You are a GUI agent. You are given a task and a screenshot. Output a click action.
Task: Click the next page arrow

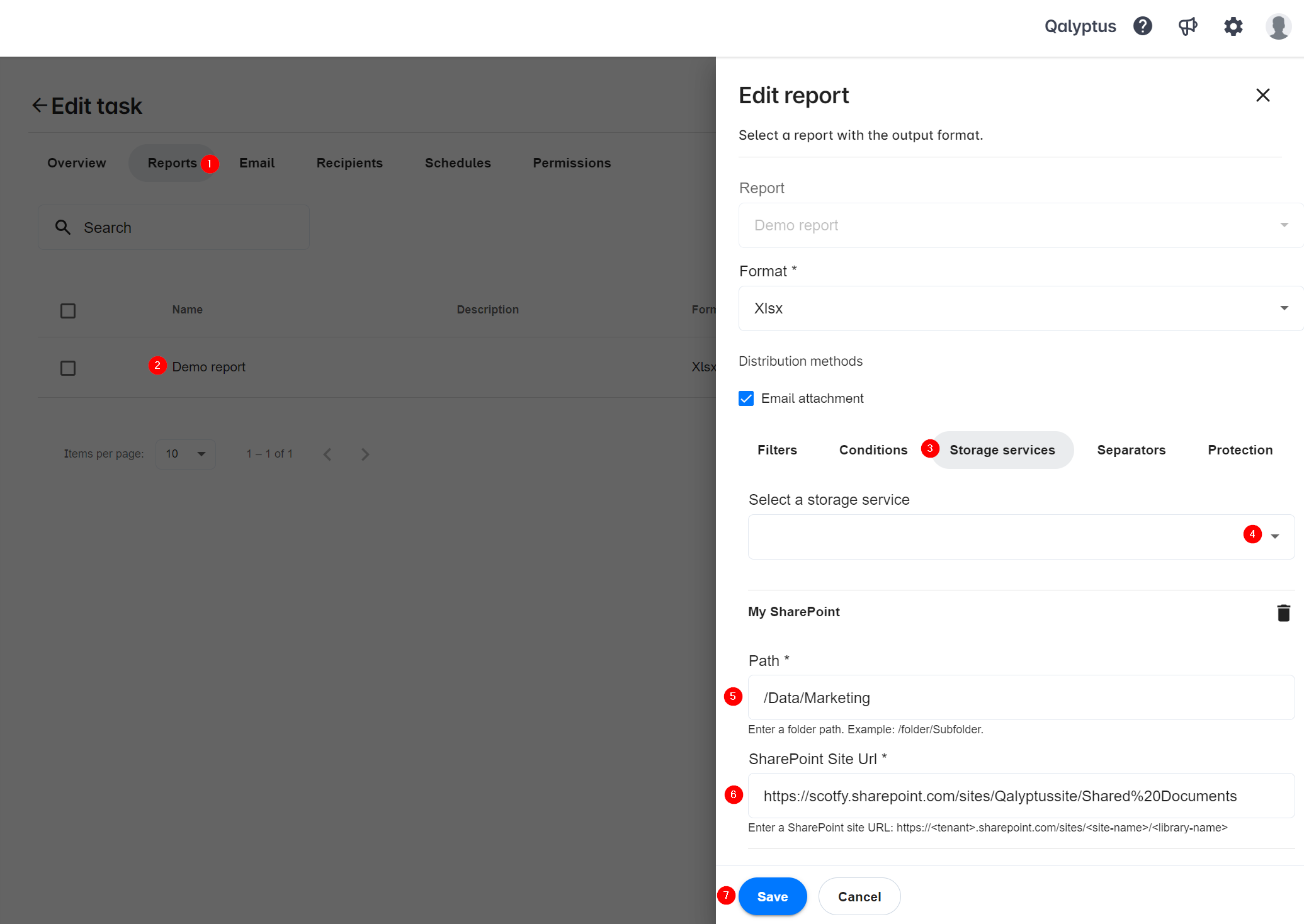pos(365,454)
